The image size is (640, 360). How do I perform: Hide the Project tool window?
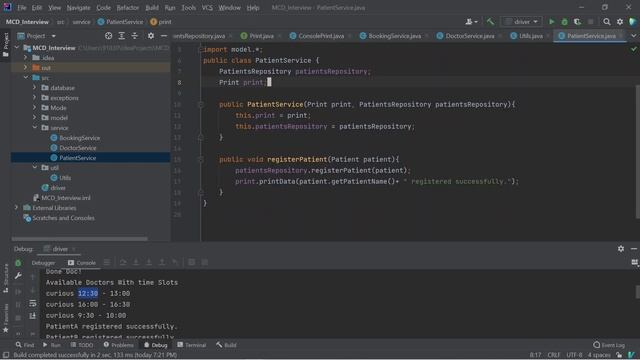coord(164,36)
